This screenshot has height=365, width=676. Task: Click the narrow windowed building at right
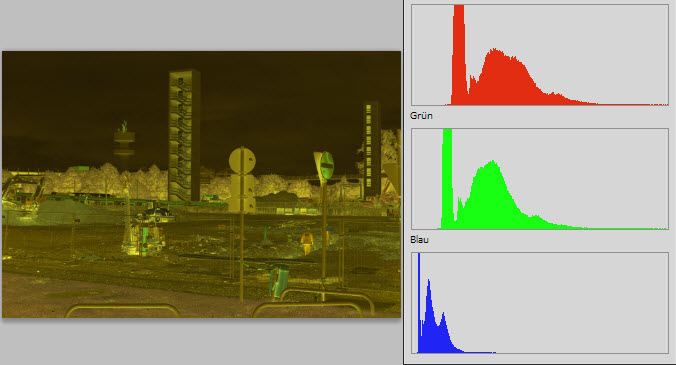371,150
